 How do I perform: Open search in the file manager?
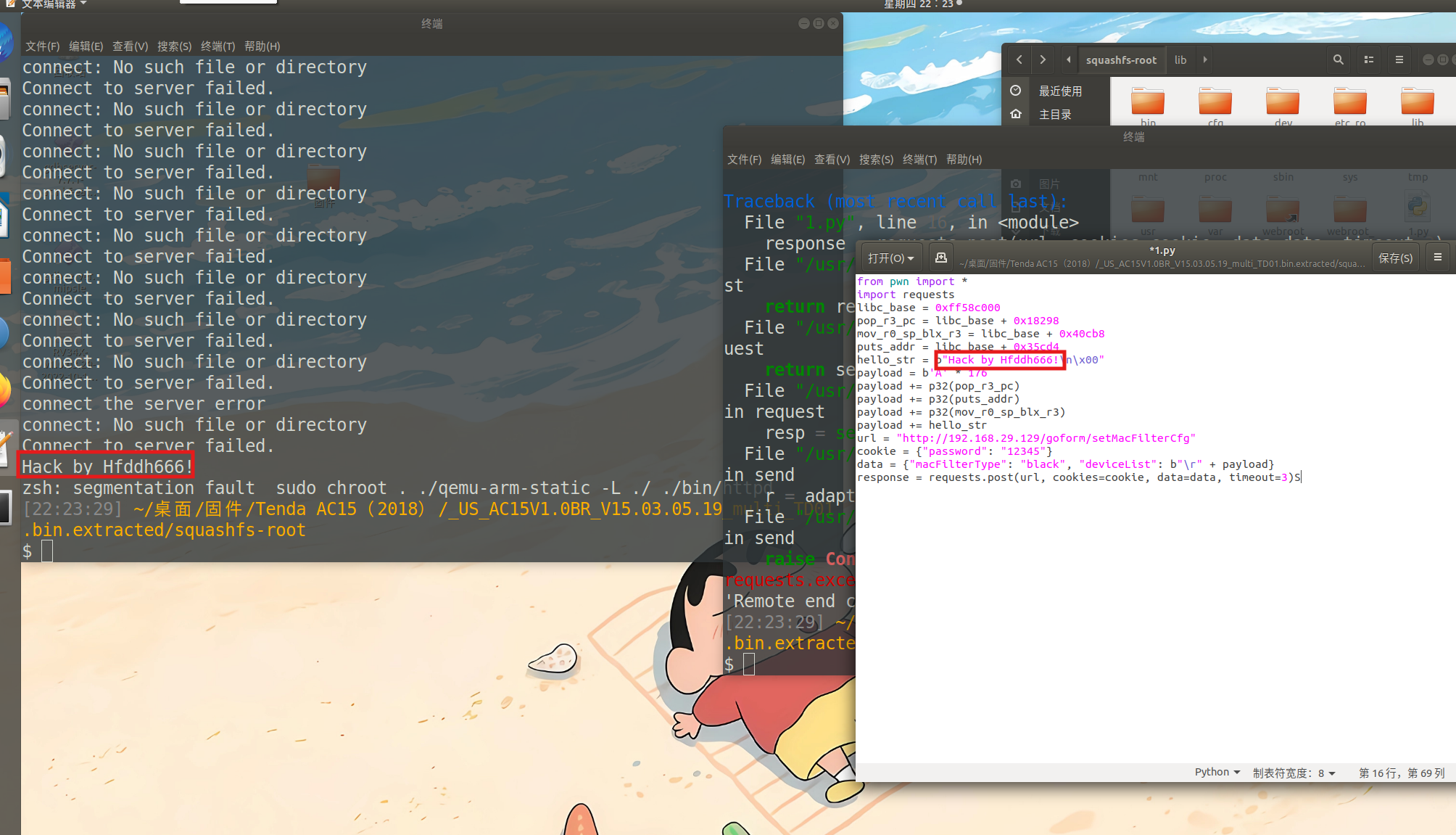[1338, 59]
